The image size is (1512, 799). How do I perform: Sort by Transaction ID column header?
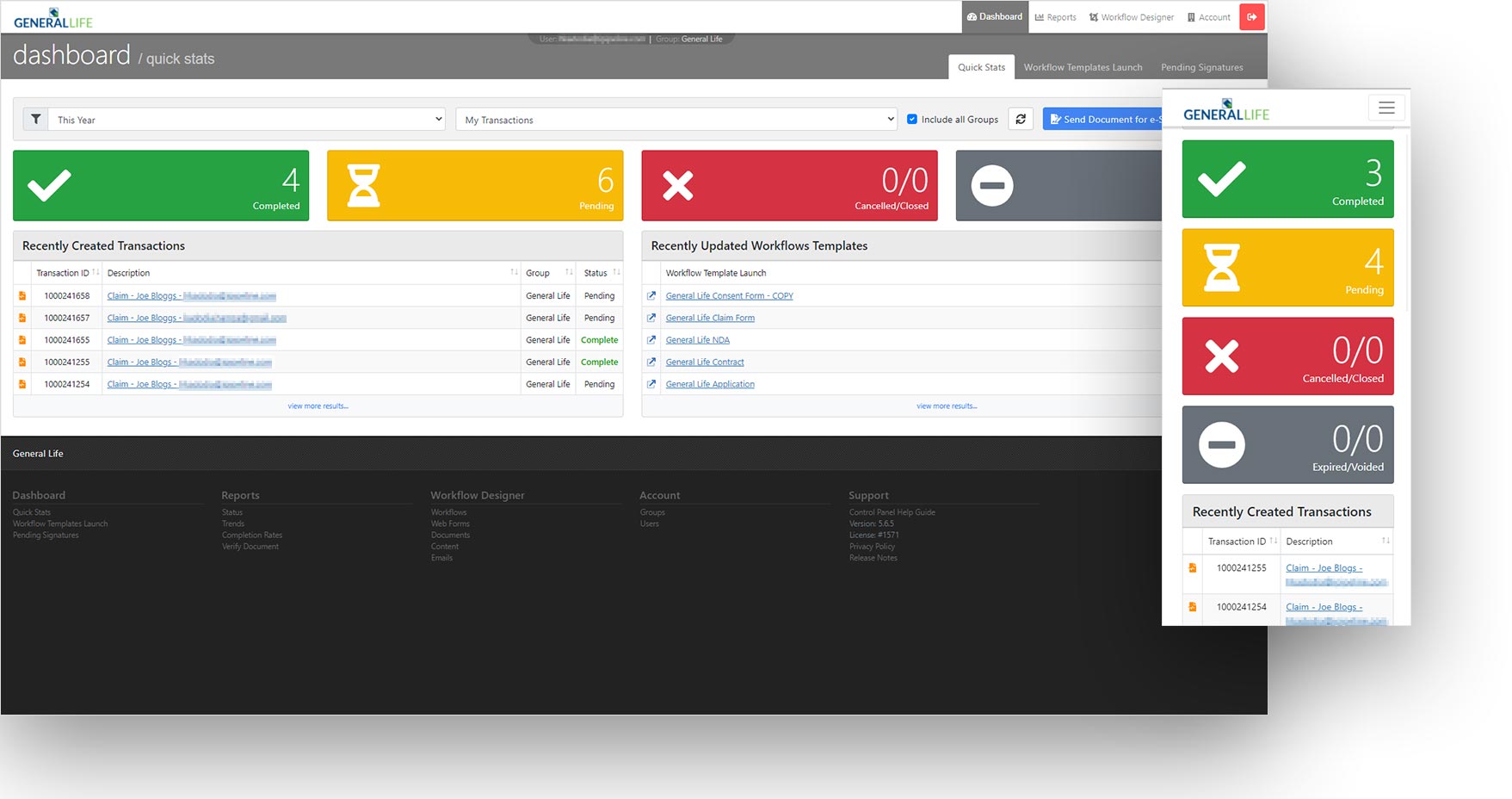click(x=66, y=272)
